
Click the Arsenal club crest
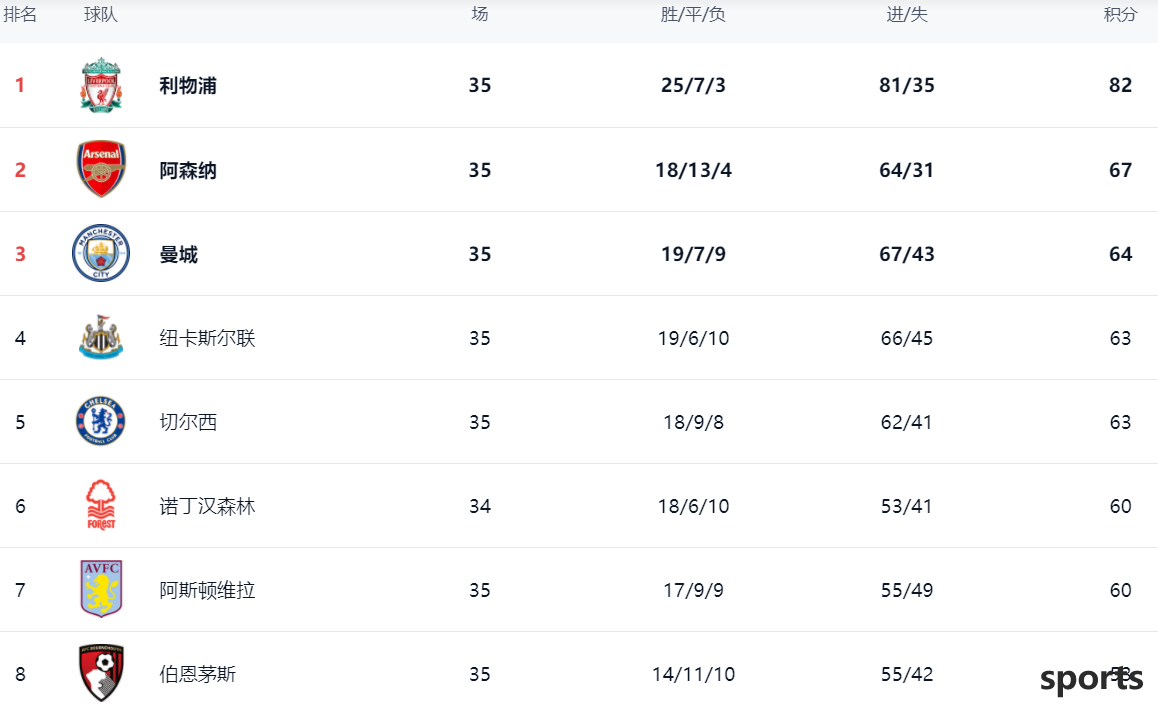coord(101,169)
